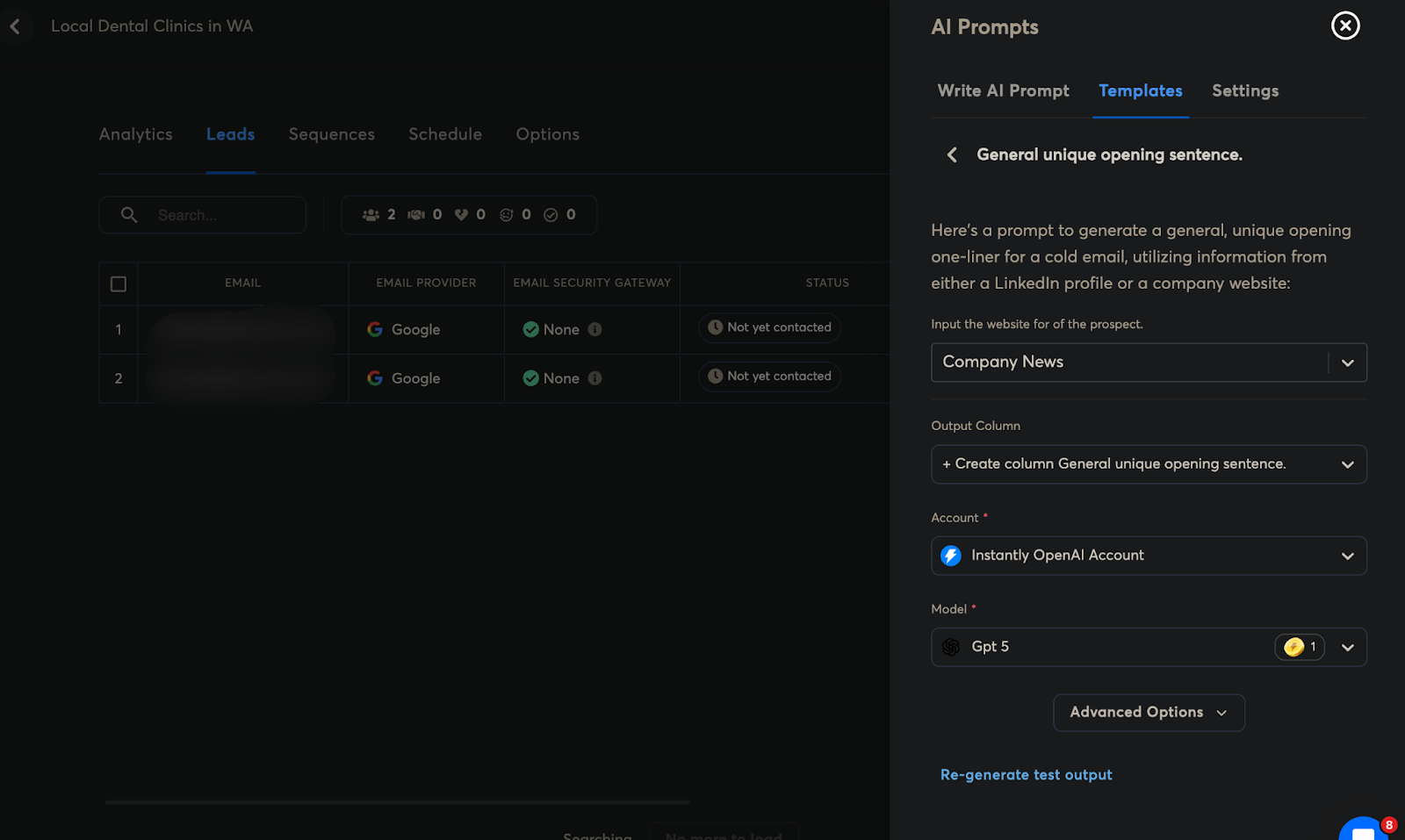Image resolution: width=1405 pixels, height=840 pixels.
Task: Open the Gpt 5 model dropdown
Action: tap(1347, 647)
